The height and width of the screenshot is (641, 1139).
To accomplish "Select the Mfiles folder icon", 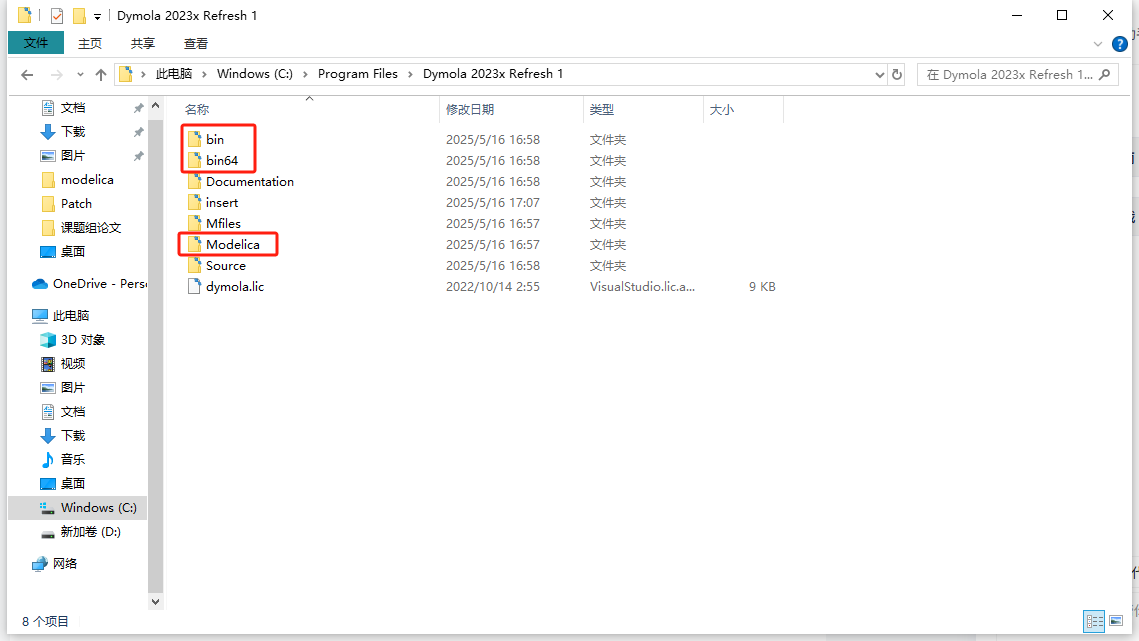I will click(194, 223).
